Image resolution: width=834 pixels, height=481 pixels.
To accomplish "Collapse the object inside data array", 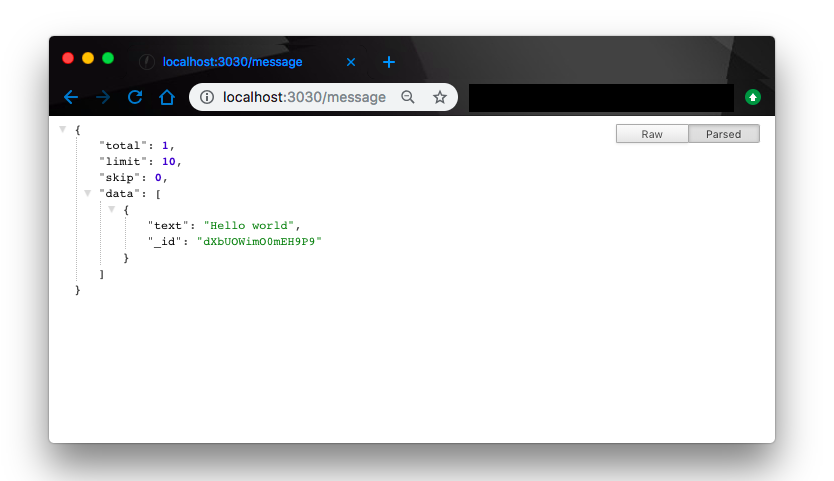I will pyautogui.click(x=112, y=209).
